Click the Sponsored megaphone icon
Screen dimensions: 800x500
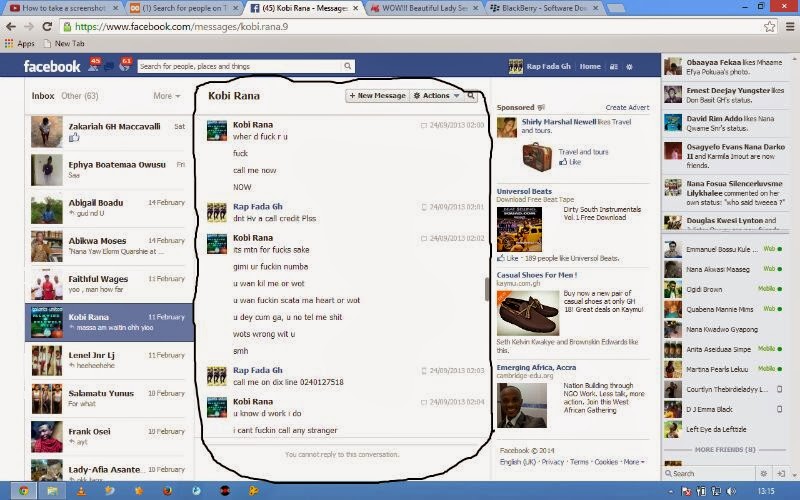click(541, 107)
